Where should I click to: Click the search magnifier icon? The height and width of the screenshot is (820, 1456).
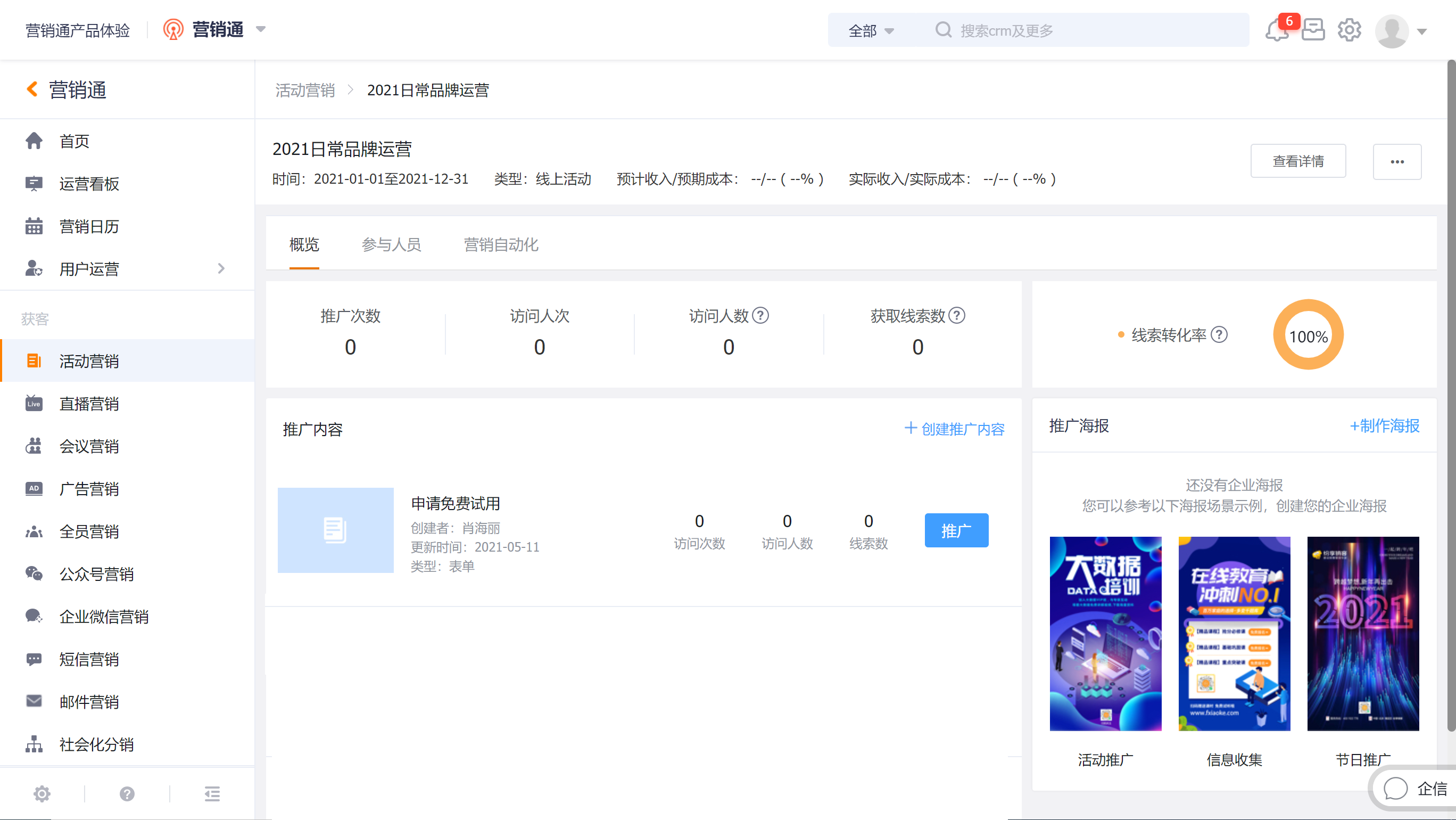click(944, 30)
